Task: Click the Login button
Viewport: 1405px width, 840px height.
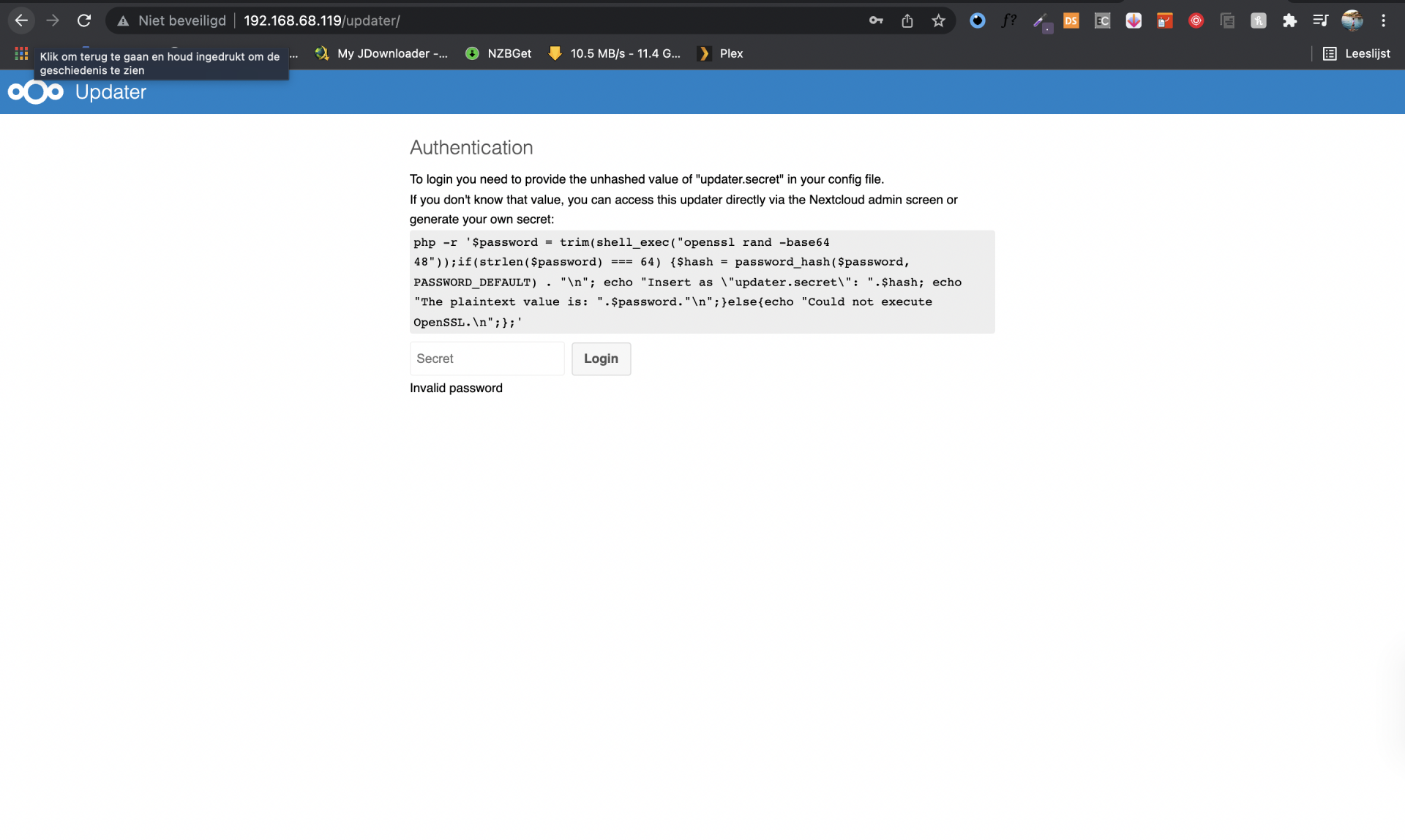Action: point(601,359)
